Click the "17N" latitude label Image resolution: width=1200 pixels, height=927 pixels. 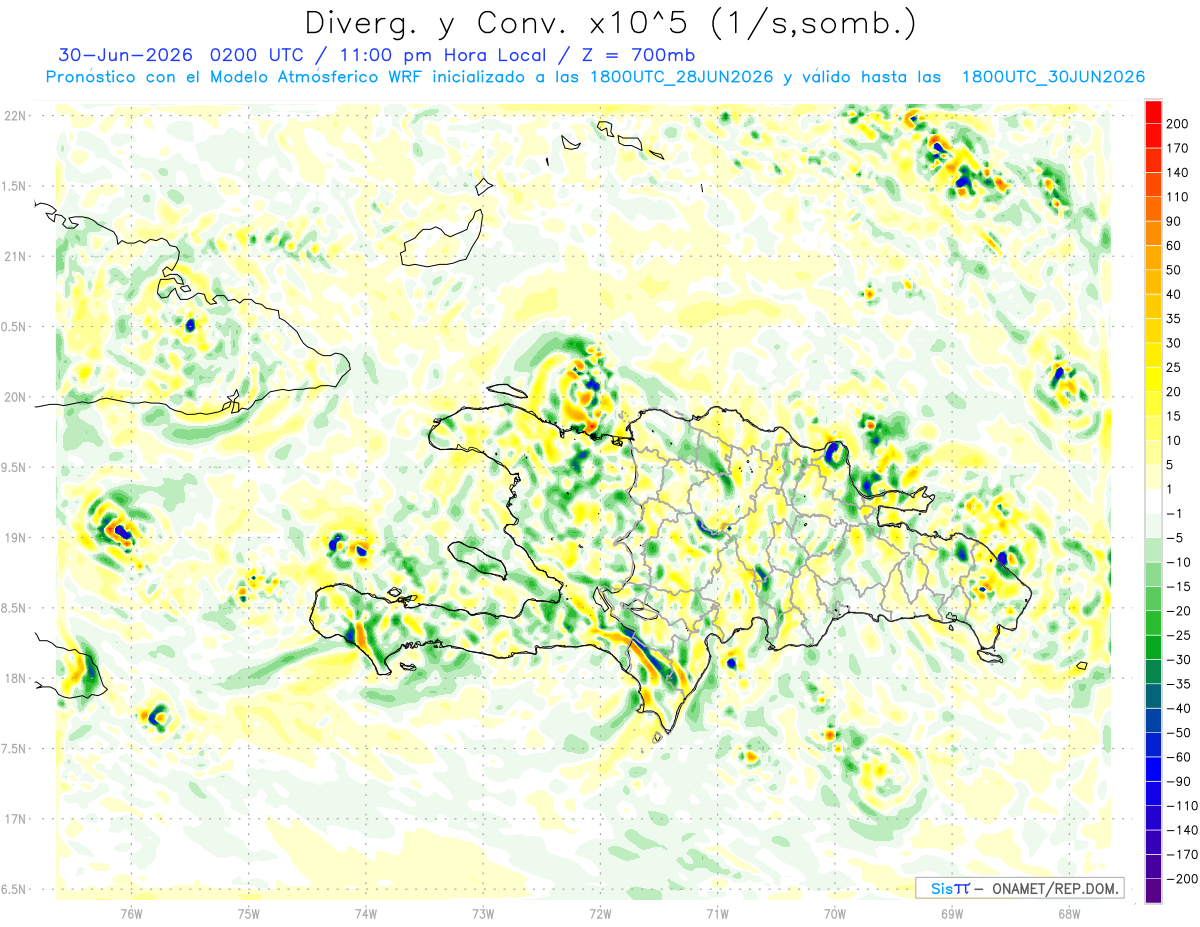[x=15, y=819]
